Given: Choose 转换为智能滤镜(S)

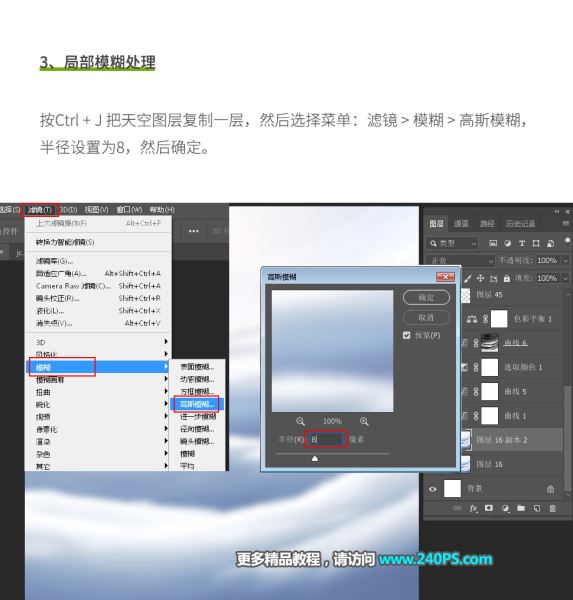Looking at the screenshot, I should 98,242.
